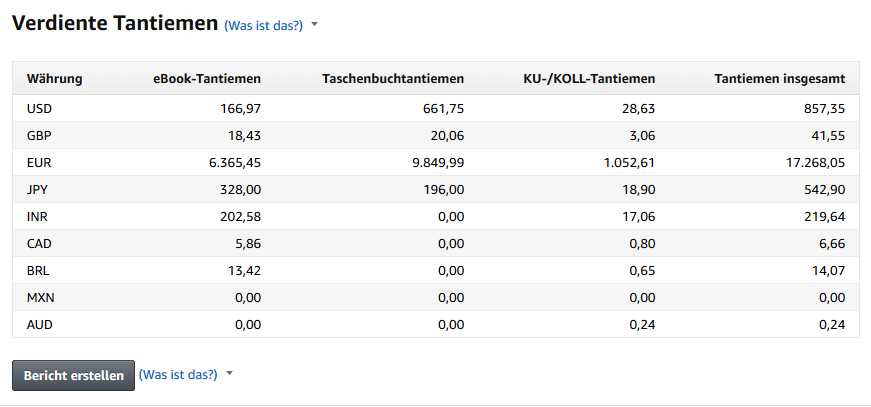The height and width of the screenshot is (407, 871).
Task: Click the Taschenbuchtantiemen column header
Action: [x=393, y=79]
